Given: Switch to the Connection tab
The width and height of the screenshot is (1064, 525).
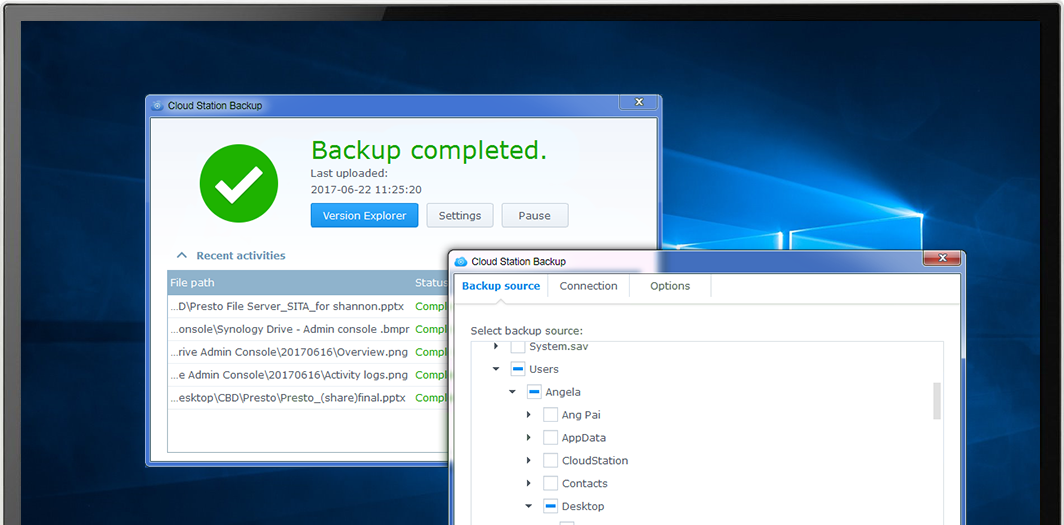Looking at the screenshot, I should click(x=588, y=286).
